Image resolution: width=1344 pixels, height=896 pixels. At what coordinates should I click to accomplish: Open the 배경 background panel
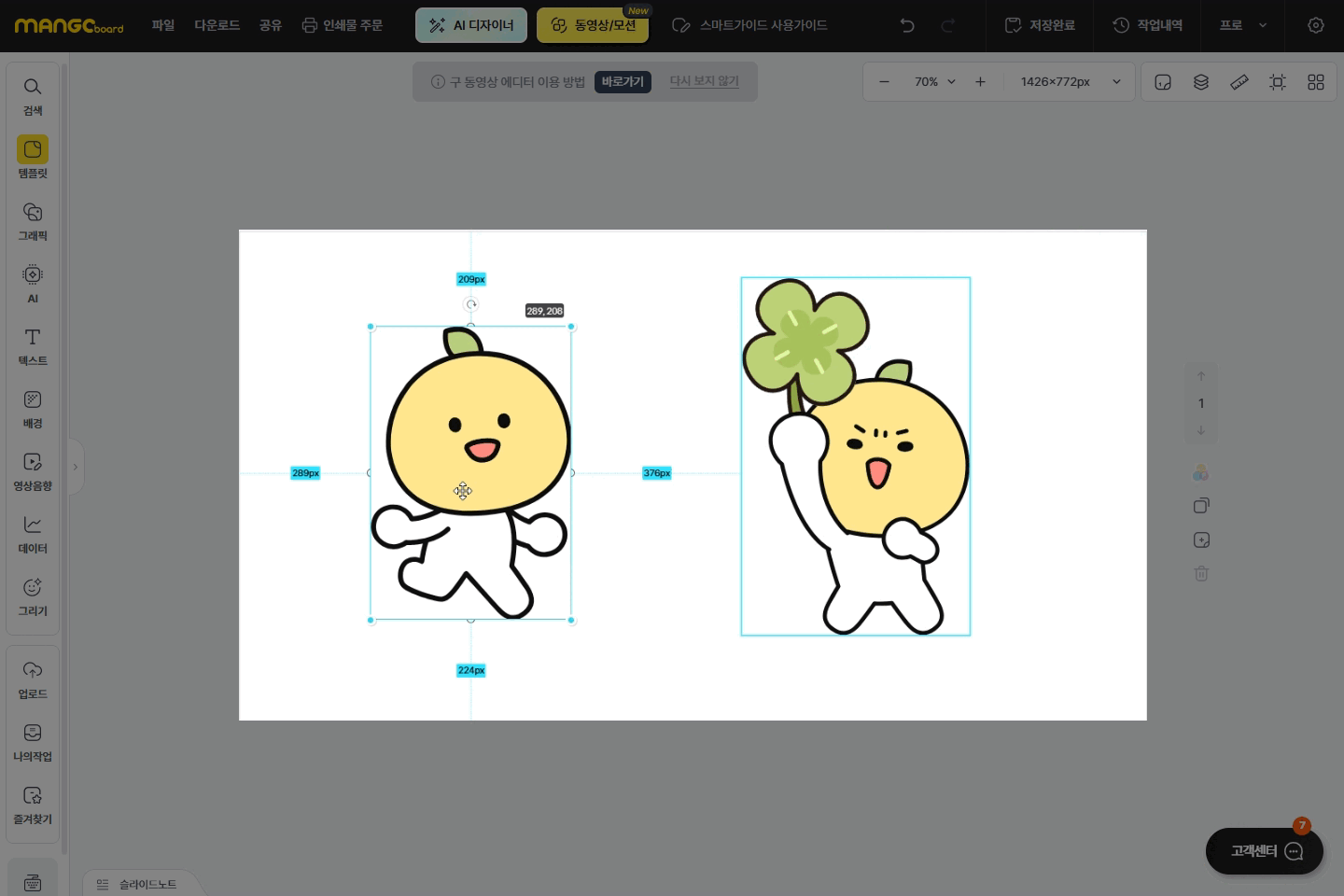[x=33, y=409]
